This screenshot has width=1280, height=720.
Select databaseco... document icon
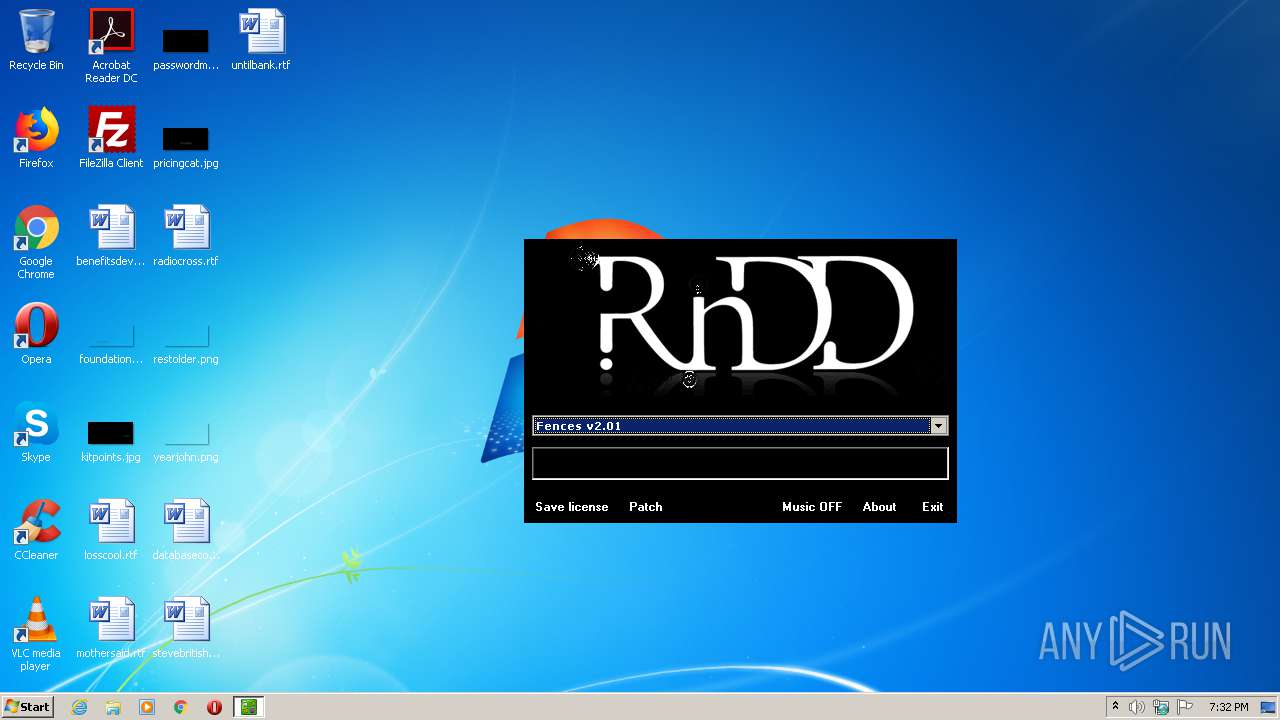click(x=186, y=530)
